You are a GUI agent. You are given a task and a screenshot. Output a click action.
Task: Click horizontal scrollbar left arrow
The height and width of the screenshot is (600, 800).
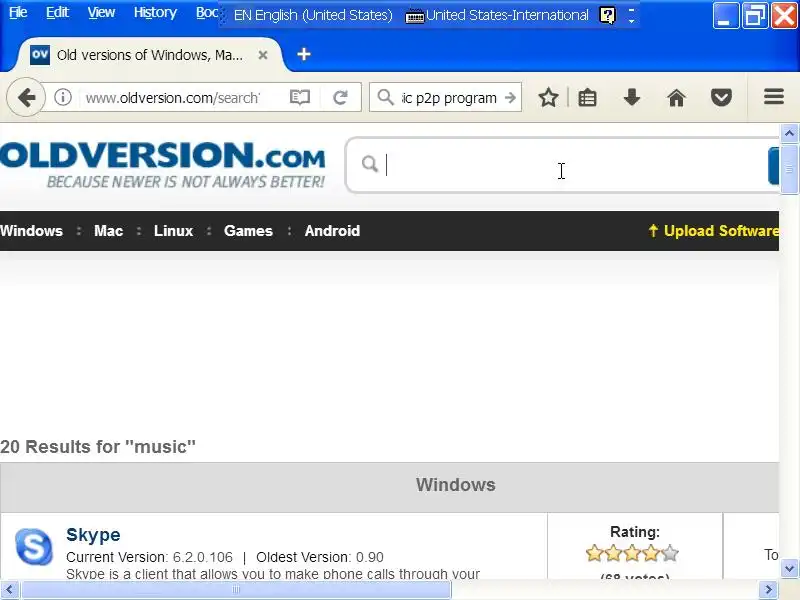click(x=9, y=590)
